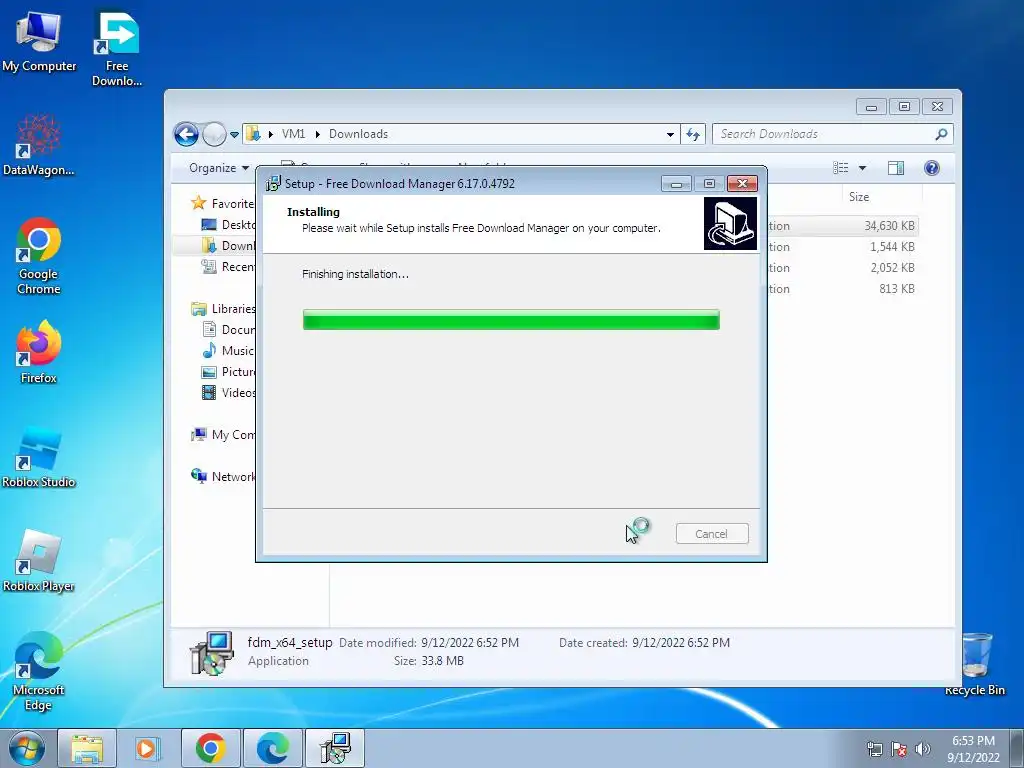The image size is (1024, 768).
Task: Click the network status tray icon
Action: [874, 749]
